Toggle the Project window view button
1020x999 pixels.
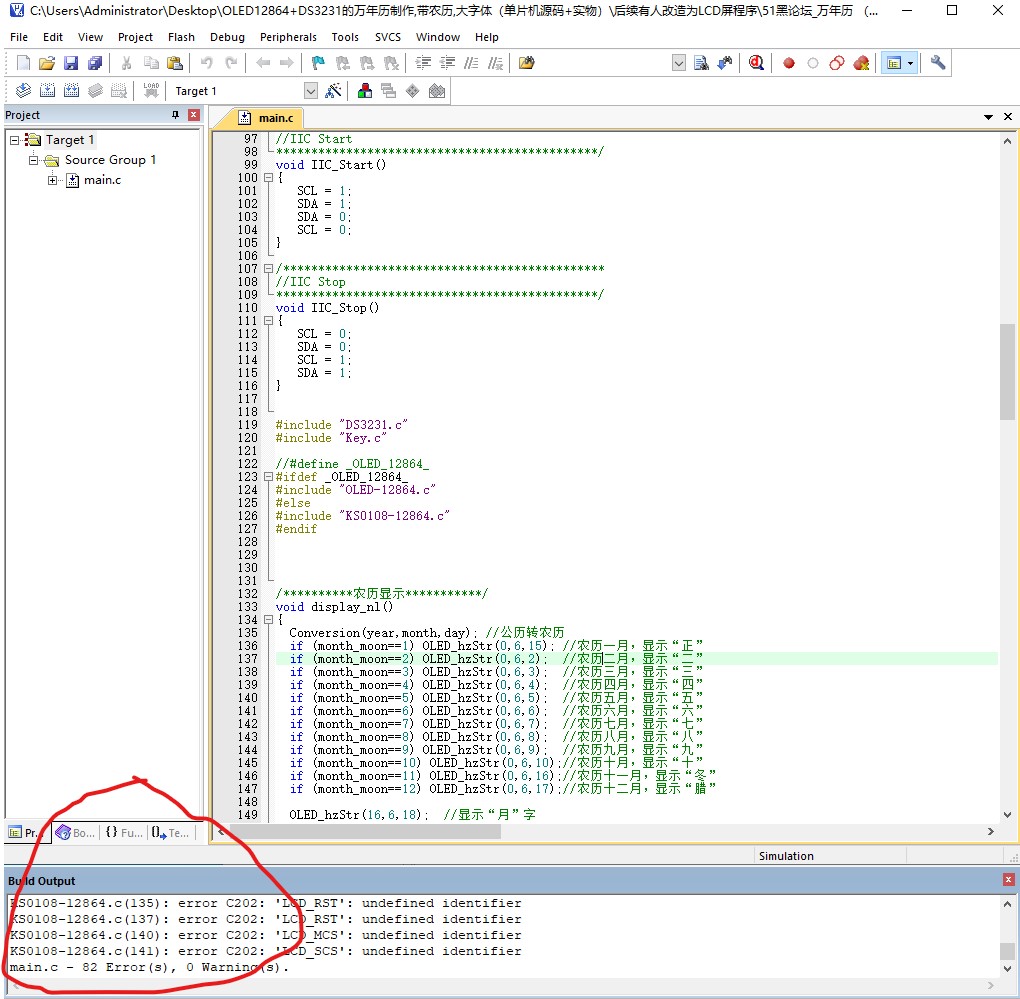click(x=894, y=63)
